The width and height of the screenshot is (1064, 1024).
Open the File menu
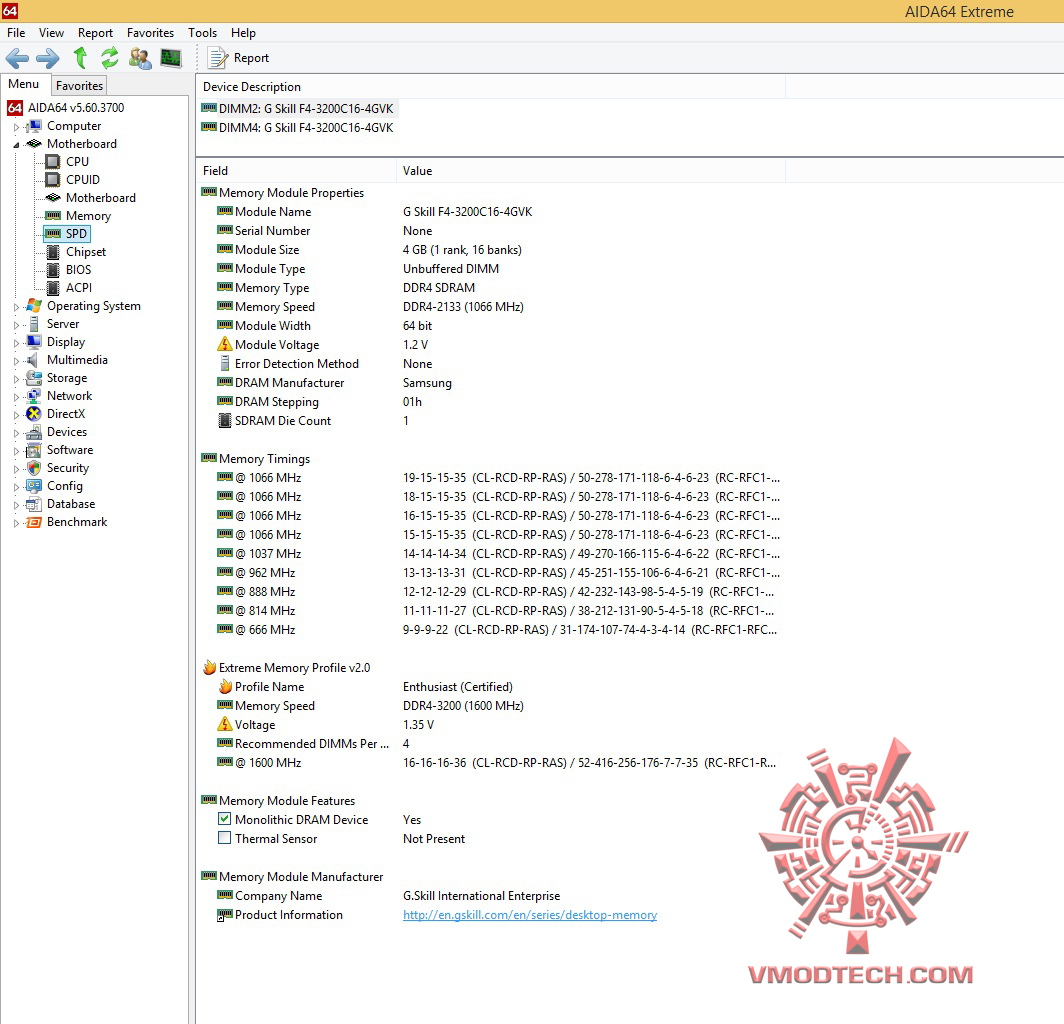tap(16, 33)
